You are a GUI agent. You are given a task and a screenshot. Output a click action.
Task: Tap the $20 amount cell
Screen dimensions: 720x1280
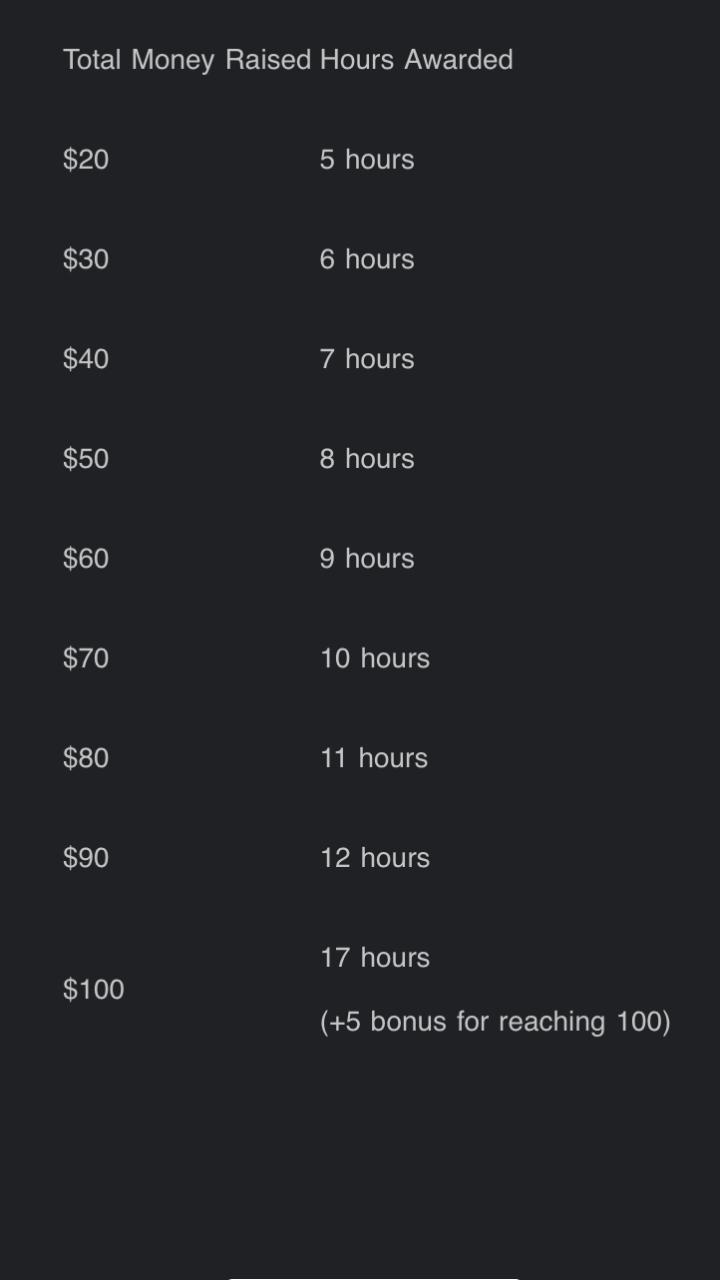(x=86, y=160)
